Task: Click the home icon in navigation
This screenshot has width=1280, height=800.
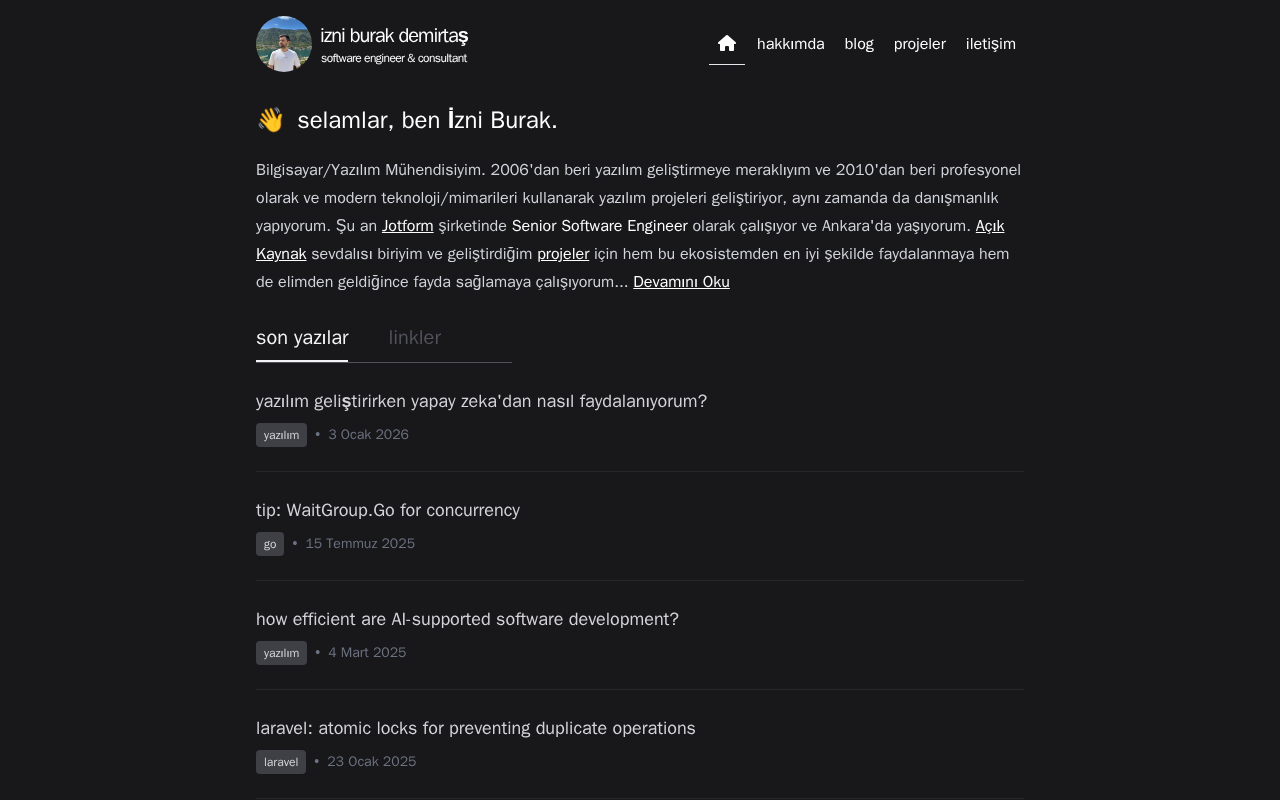Action: pos(727,43)
